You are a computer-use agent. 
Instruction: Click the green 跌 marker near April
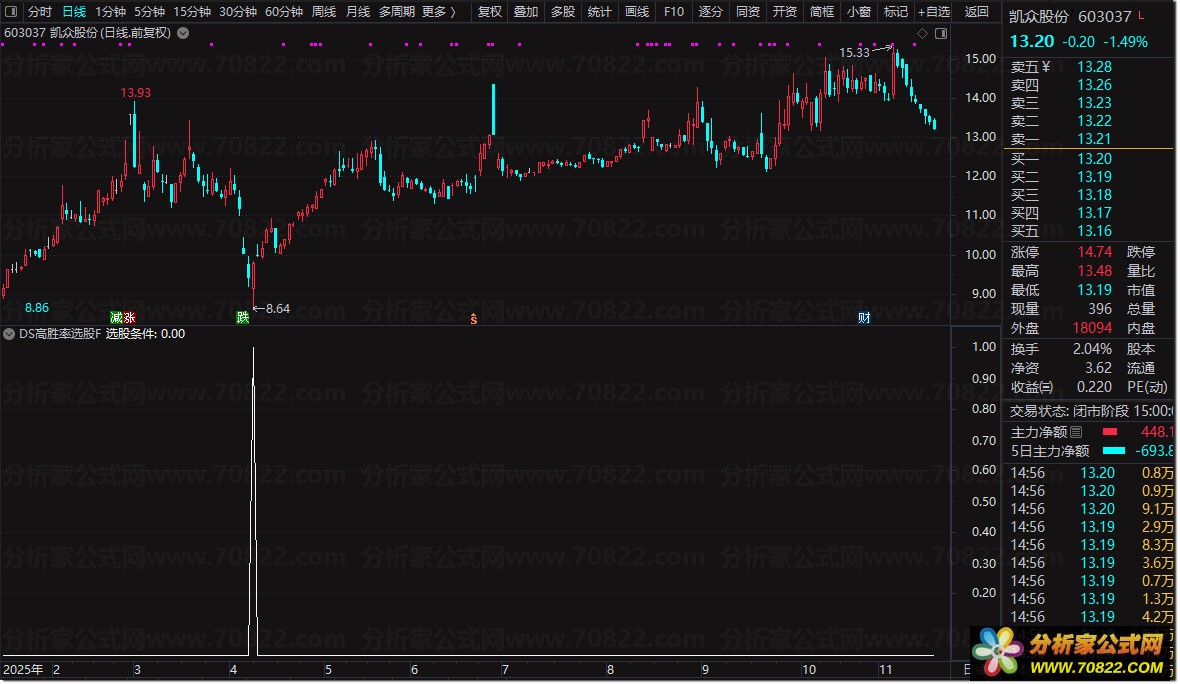click(x=242, y=318)
